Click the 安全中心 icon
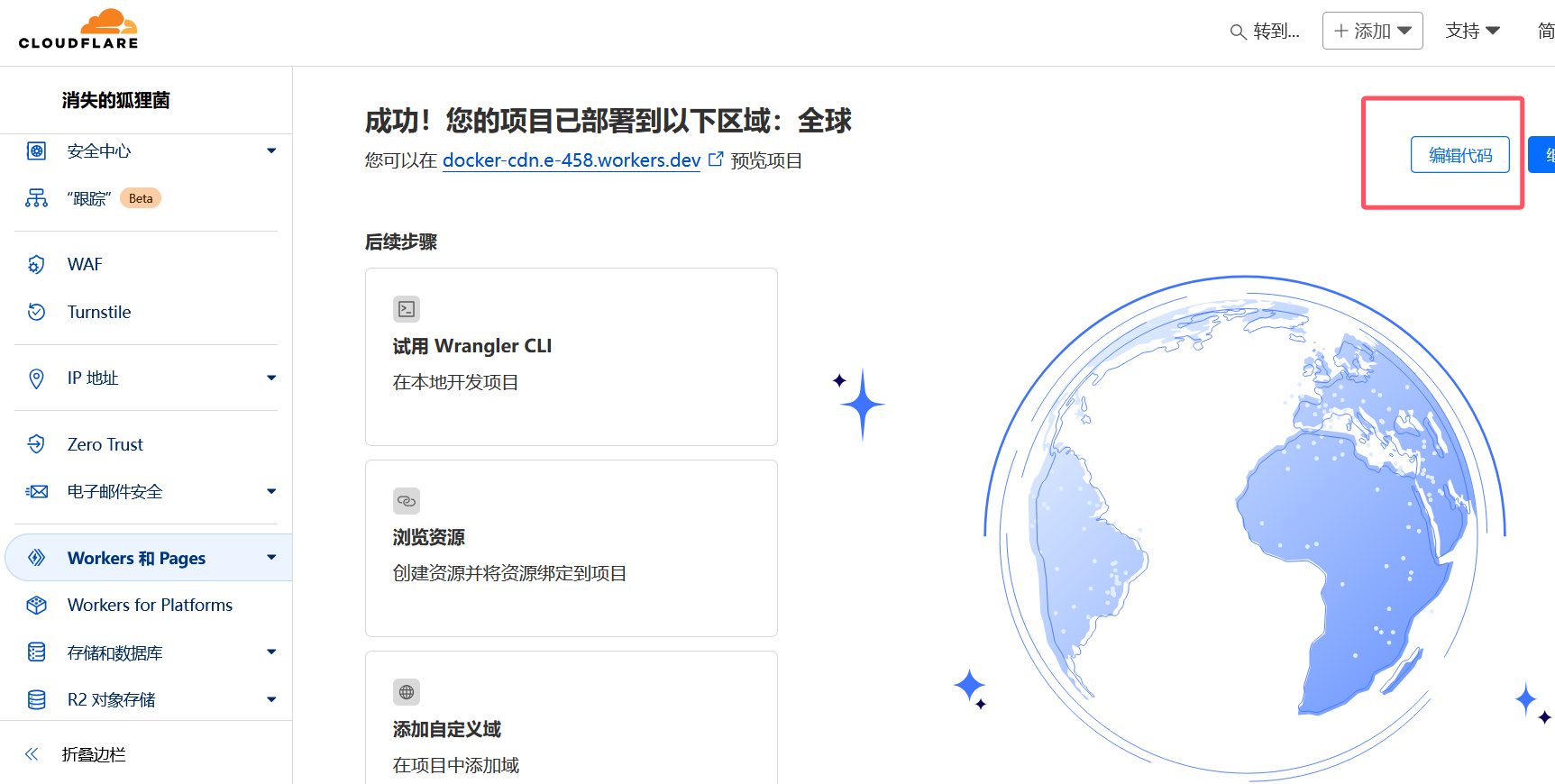 click(36, 150)
